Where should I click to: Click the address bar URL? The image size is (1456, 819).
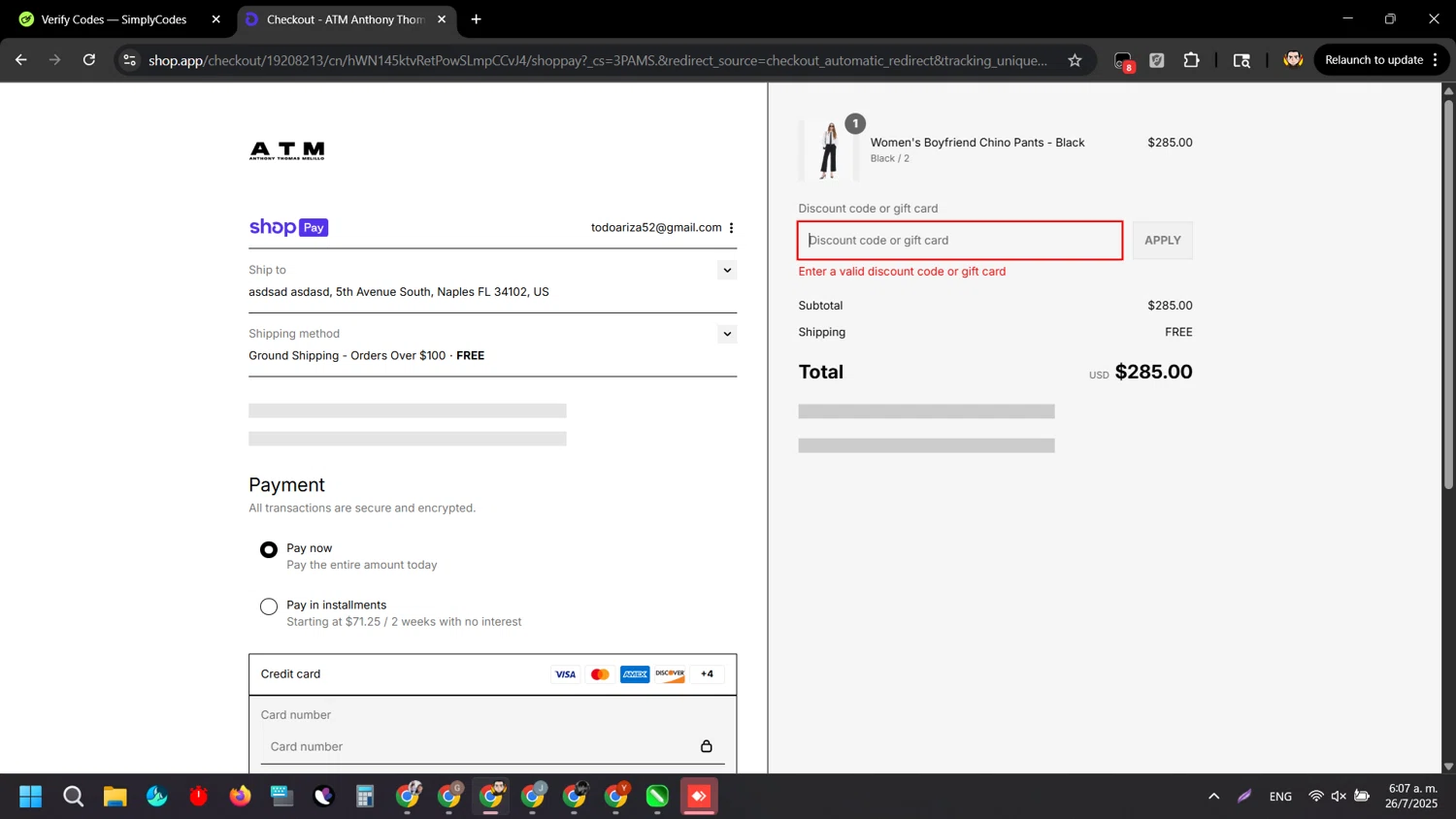tap(598, 60)
